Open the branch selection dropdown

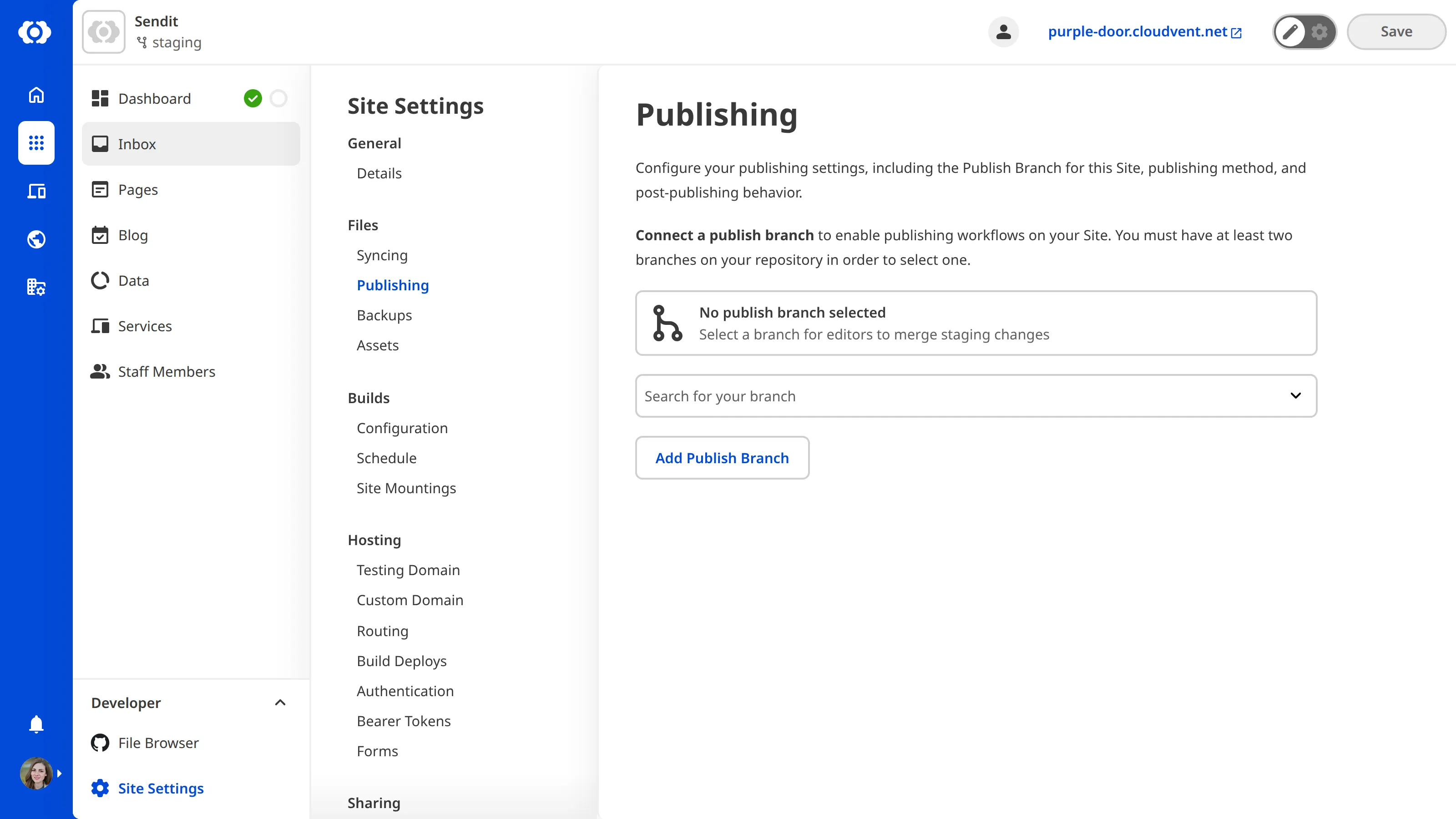click(1296, 396)
